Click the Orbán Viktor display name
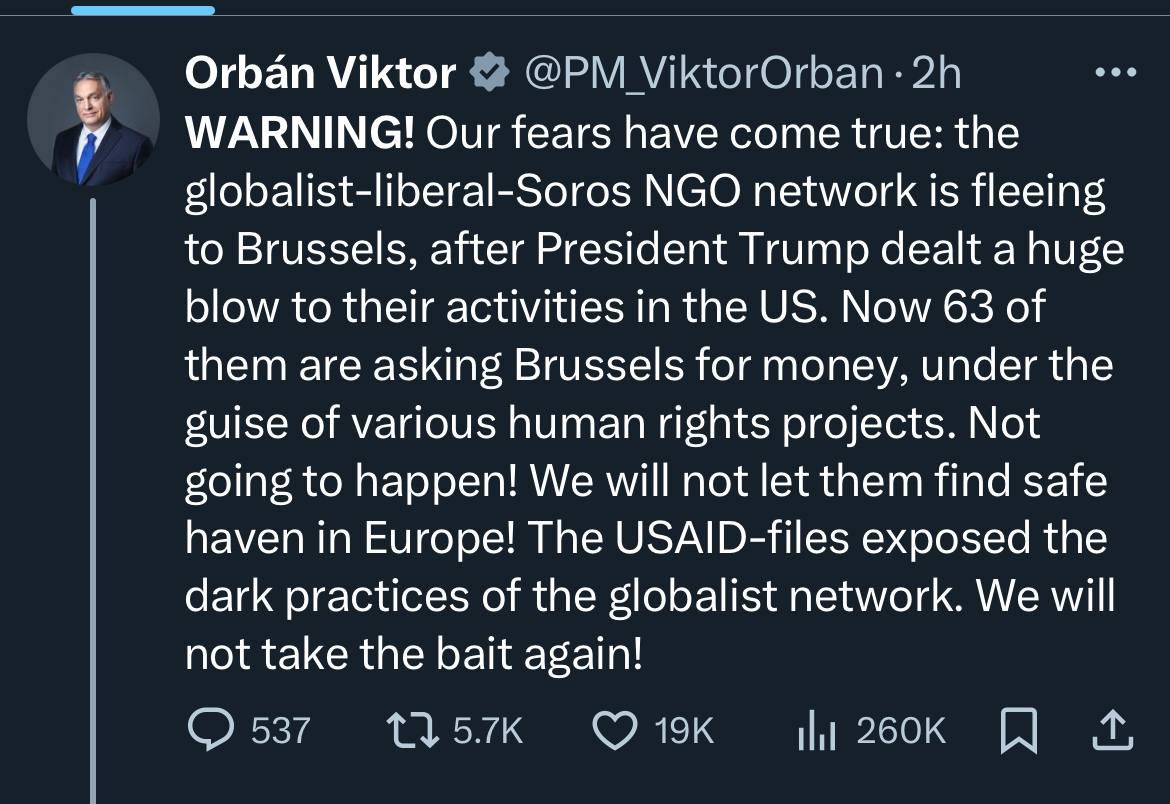 [319, 73]
